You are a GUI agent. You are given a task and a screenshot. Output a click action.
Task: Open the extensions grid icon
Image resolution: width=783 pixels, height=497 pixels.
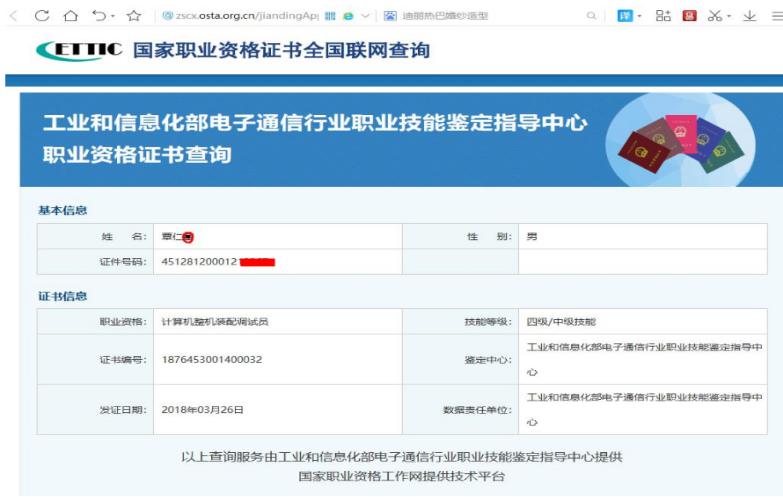pos(663,16)
